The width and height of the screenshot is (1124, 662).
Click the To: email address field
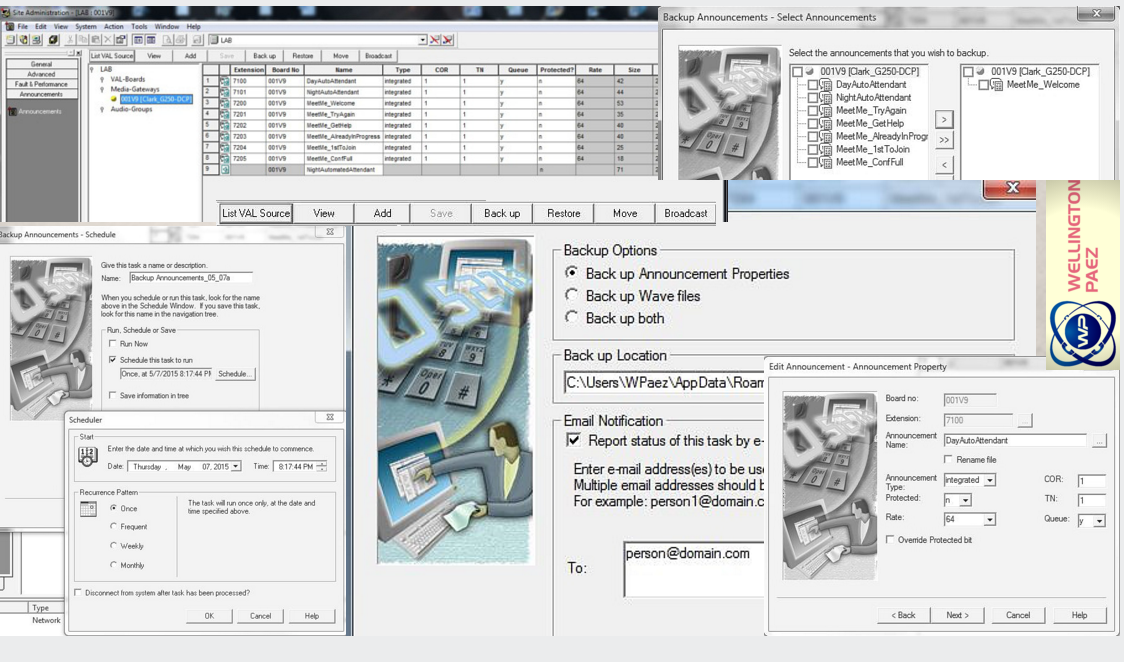pos(694,570)
